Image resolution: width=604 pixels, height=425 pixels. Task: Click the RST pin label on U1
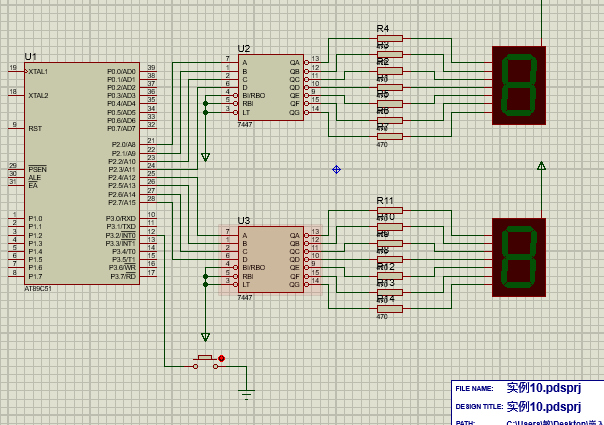coord(35,129)
